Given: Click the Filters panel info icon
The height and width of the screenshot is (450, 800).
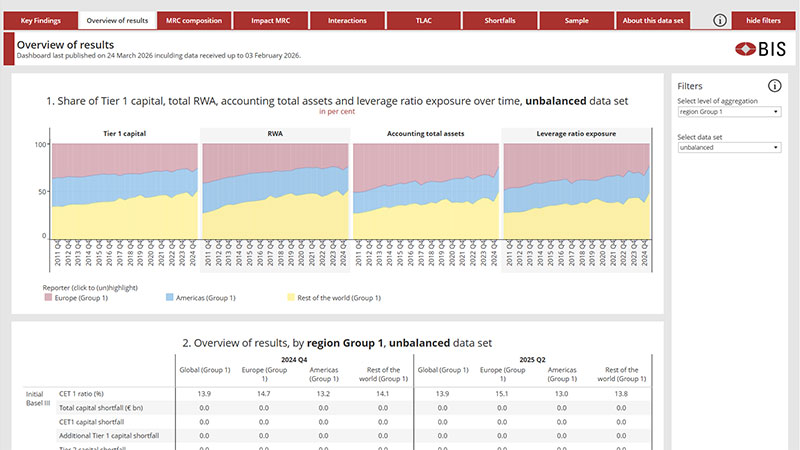Looking at the screenshot, I should pyautogui.click(x=774, y=86).
